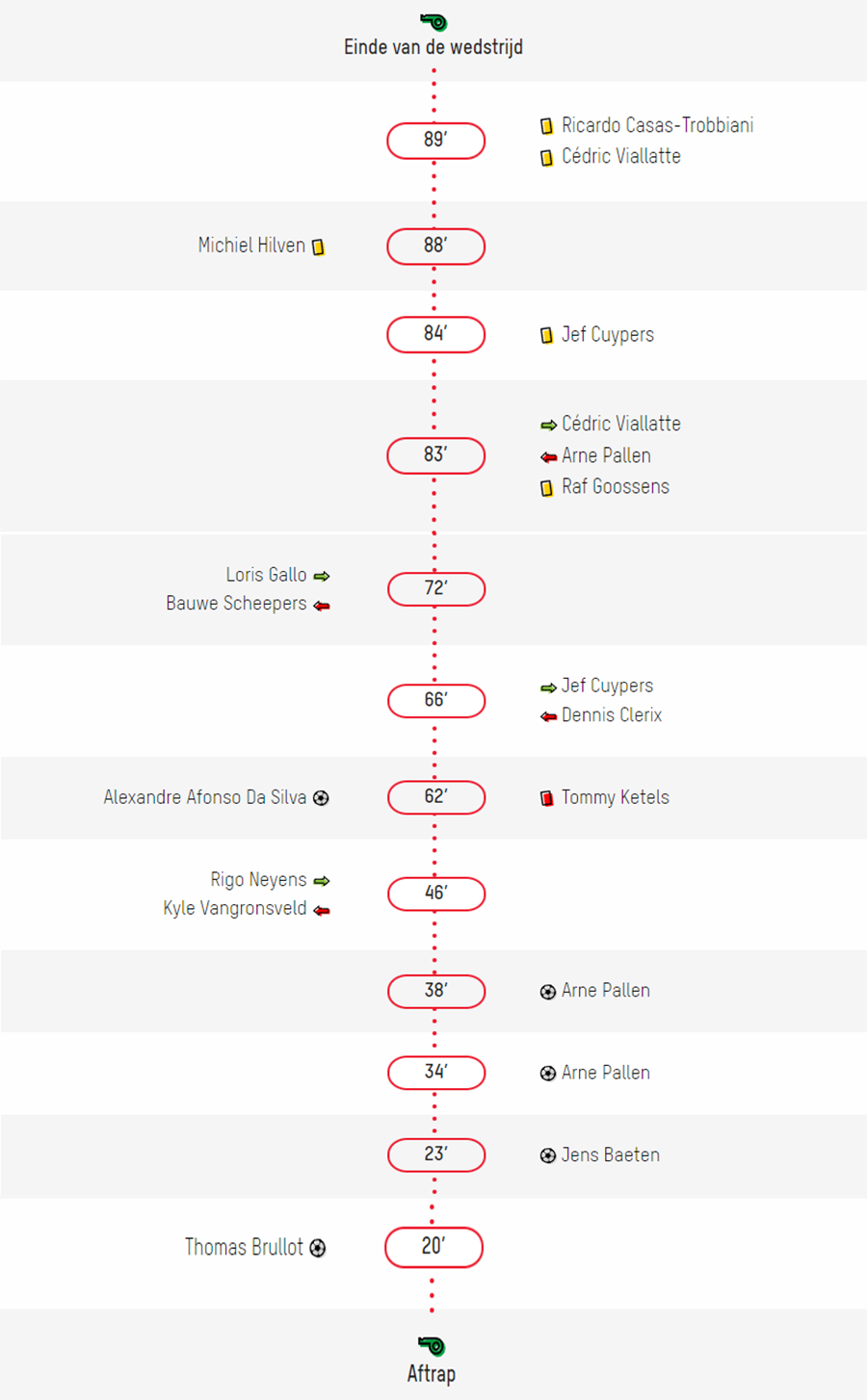The width and height of the screenshot is (867, 1400).
Task: Select the 20' minute marker
Action: point(433,1247)
